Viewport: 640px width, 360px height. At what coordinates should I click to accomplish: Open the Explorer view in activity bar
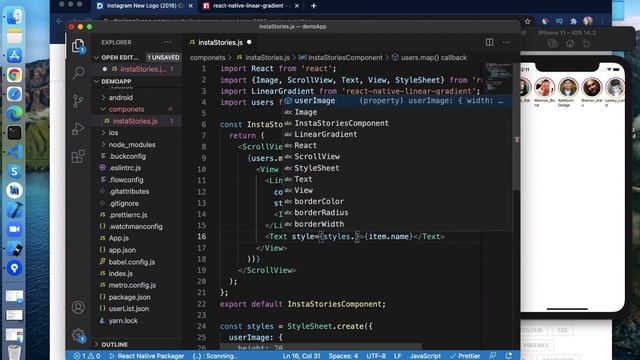(78, 46)
